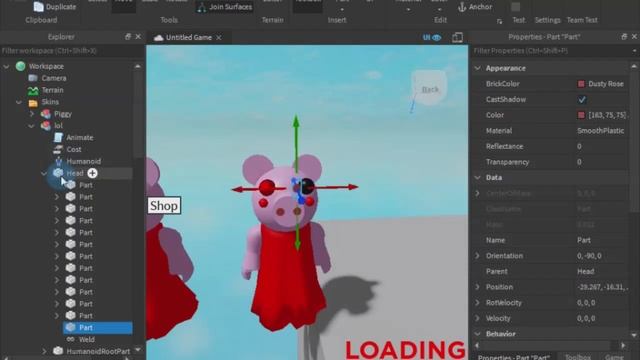Expand the Orientation property
Viewport: 640px width, 360px height.
point(477,256)
